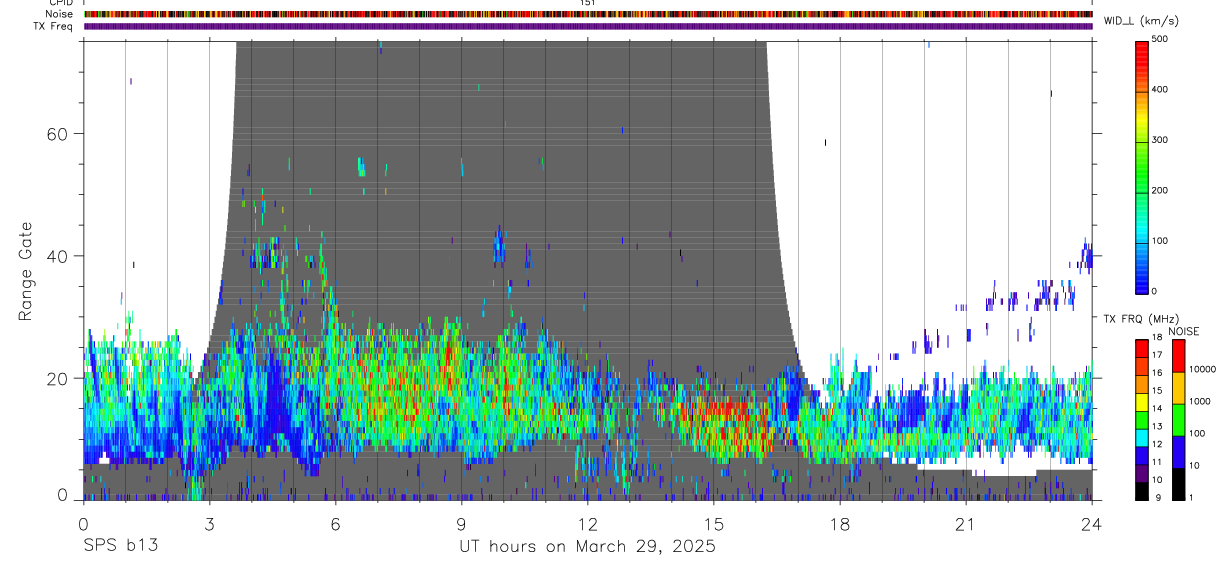
Task: Select the x-axis hour label 18
Action: [840, 524]
